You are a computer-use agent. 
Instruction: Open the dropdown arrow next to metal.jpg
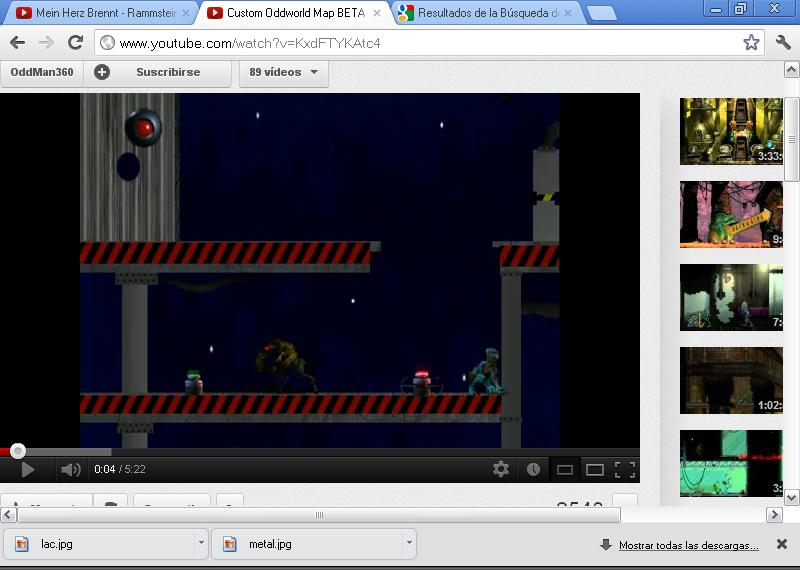point(409,544)
